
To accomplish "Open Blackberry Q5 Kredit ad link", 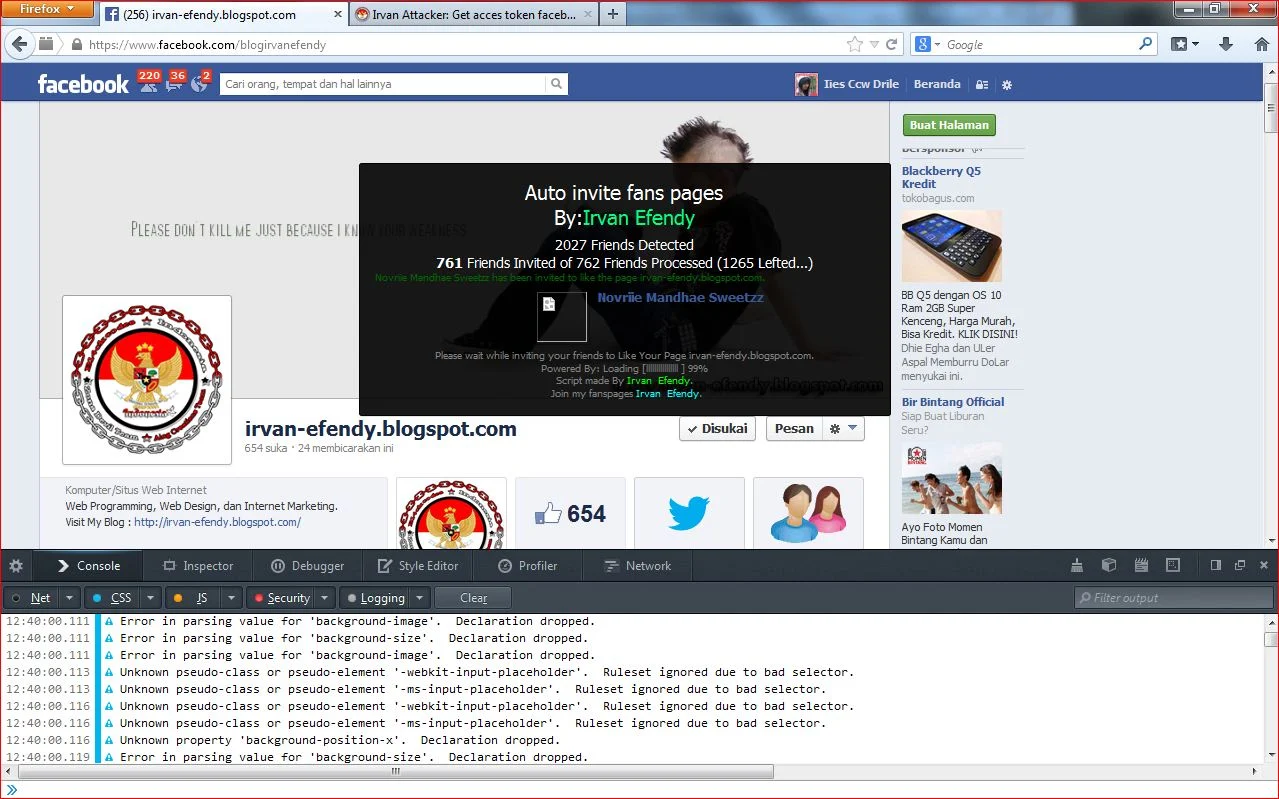I will click(x=941, y=177).
